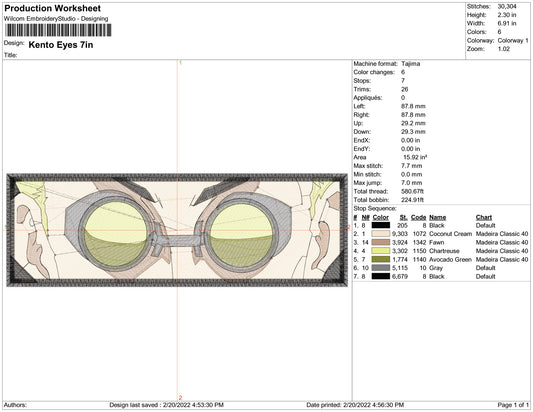Click the left goggle lens in preview
Image resolution: width=533 pixels, height=412 pixels.
116,233
